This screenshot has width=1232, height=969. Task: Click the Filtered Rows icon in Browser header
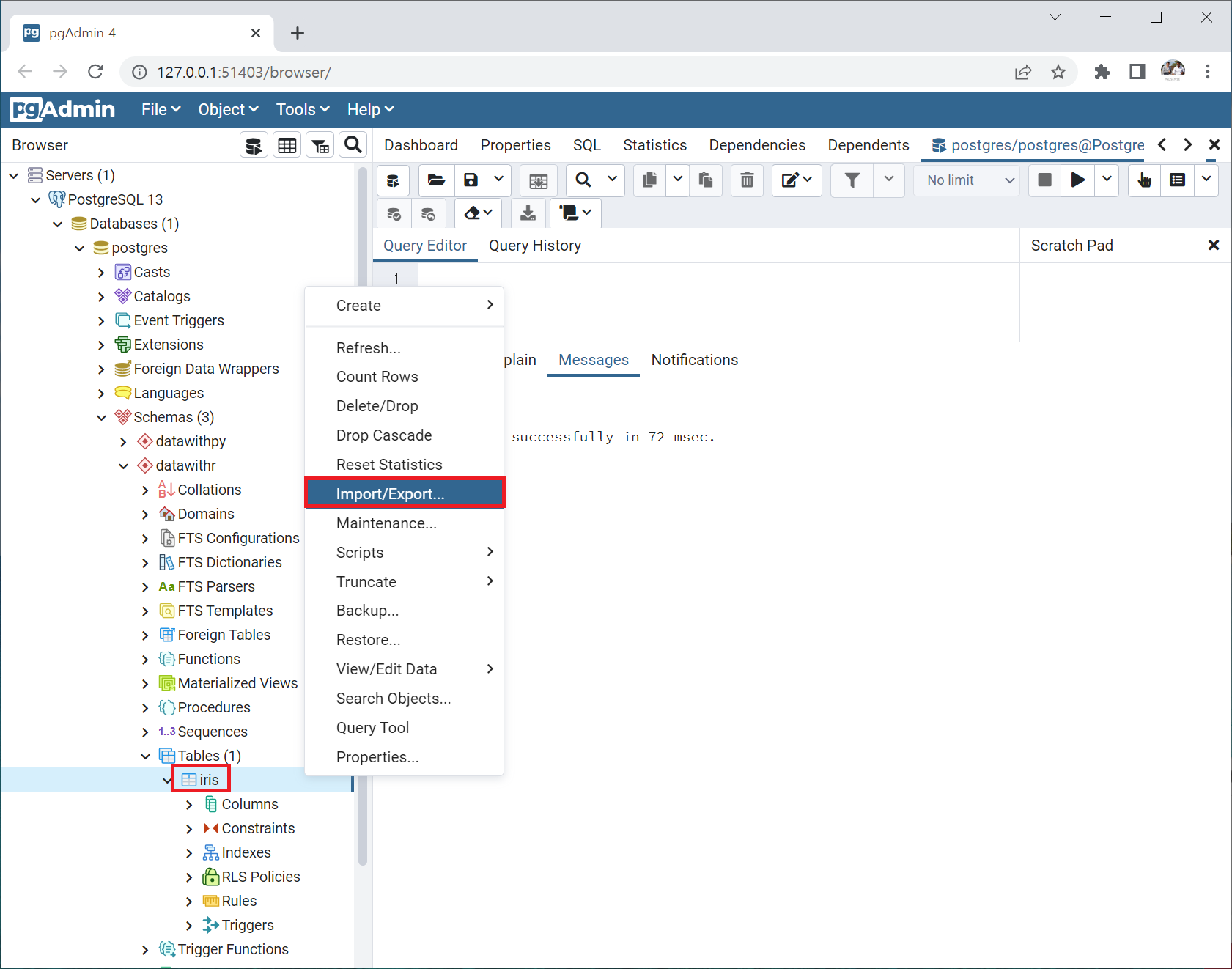(320, 145)
